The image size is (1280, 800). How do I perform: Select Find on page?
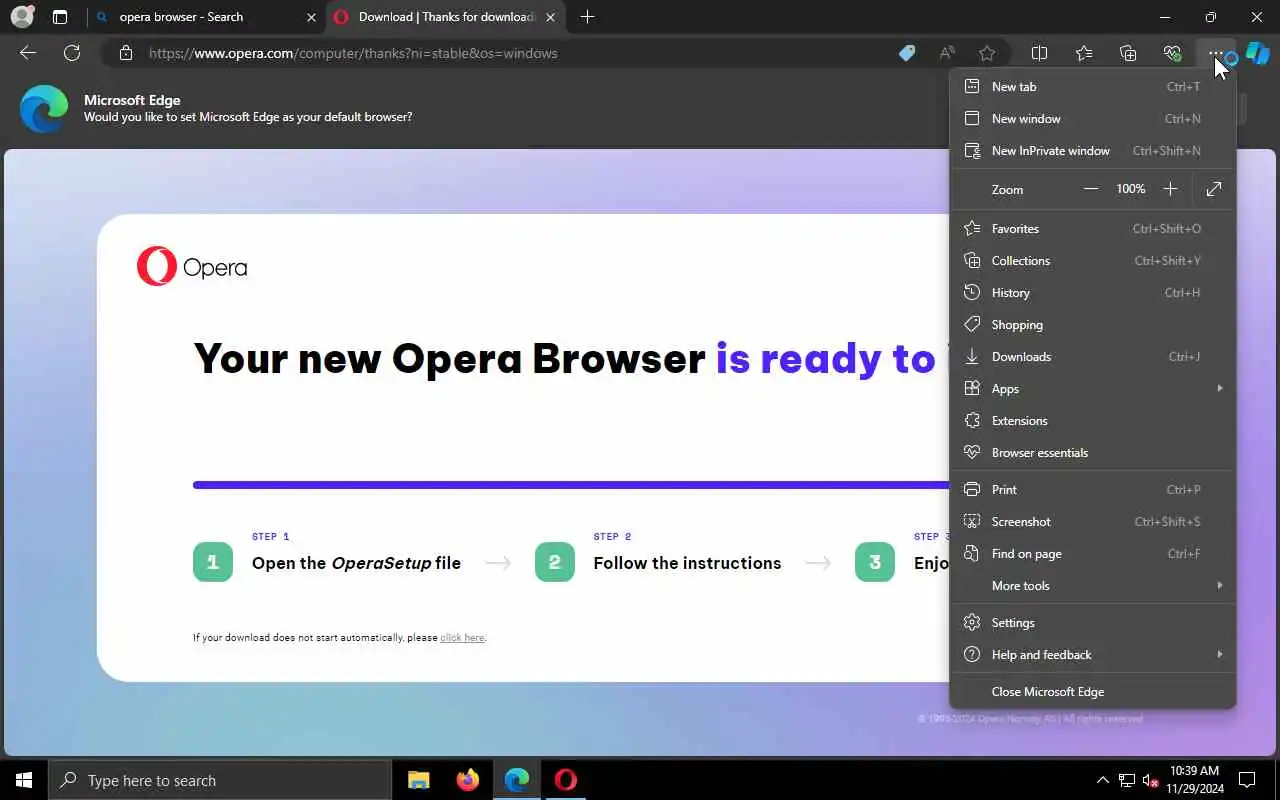(x=1092, y=554)
